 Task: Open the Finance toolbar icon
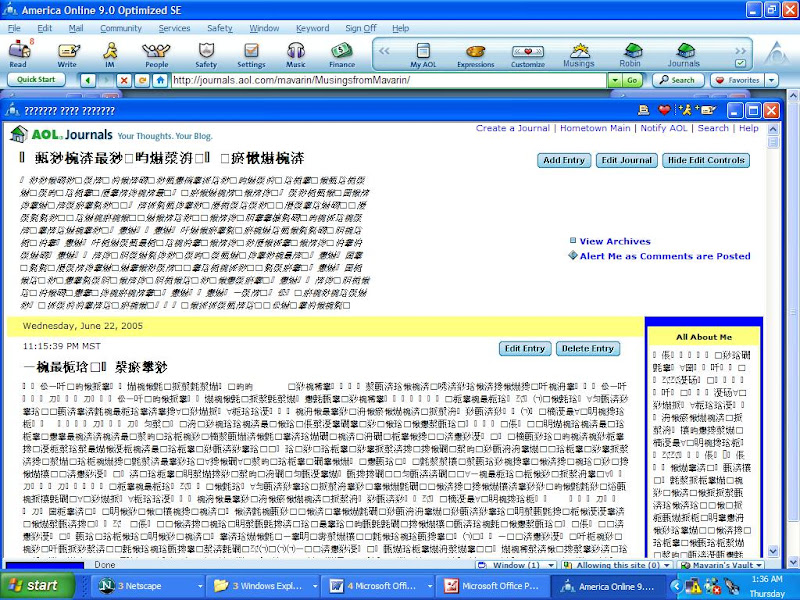[x=341, y=50]
